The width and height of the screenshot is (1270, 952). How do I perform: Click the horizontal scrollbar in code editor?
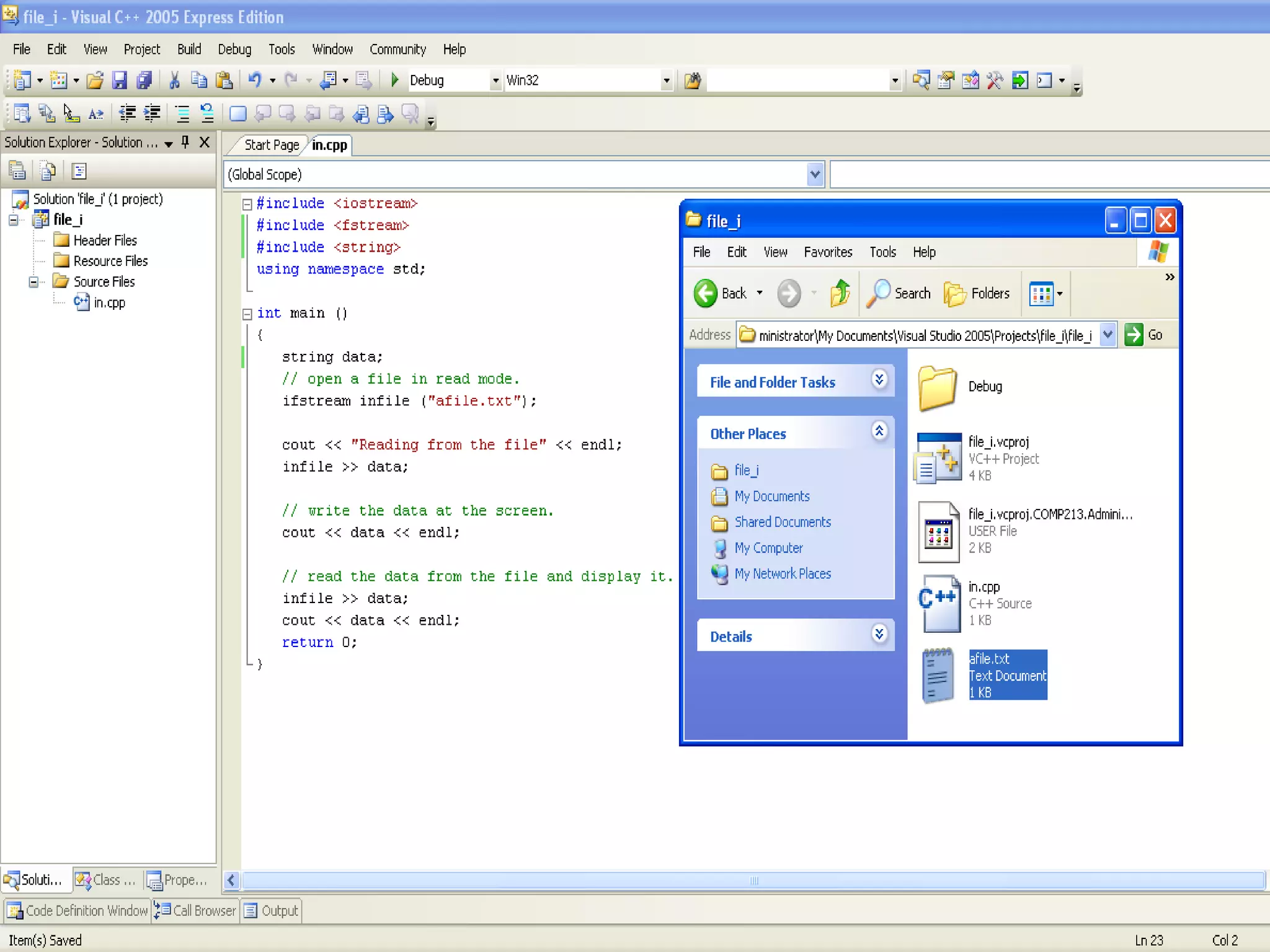pos(753,880)
